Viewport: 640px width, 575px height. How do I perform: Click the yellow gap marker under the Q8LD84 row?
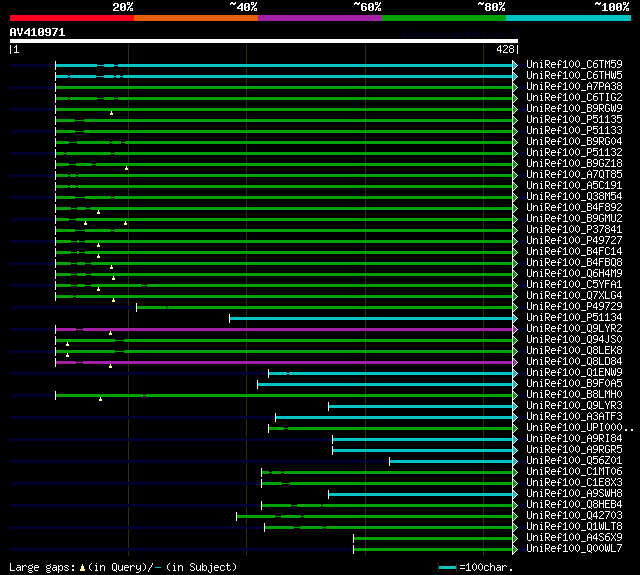tap(110, 366)
